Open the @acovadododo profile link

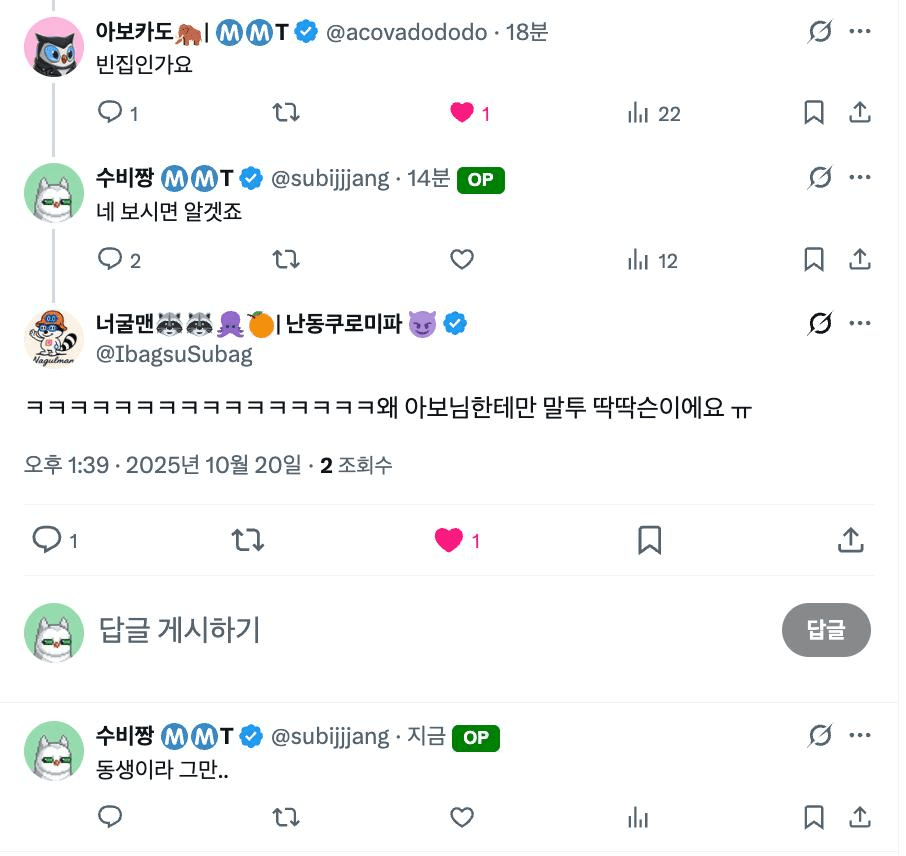pos(406,32)
